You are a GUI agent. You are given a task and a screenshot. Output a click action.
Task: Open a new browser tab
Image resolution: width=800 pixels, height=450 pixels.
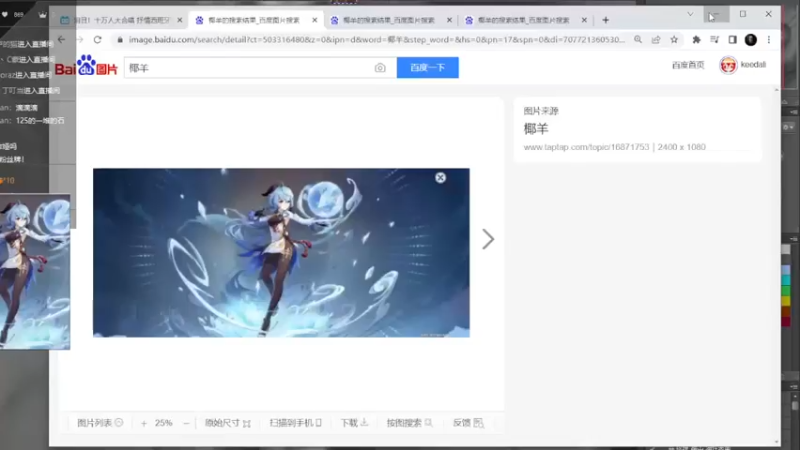[x=606, y=20]
